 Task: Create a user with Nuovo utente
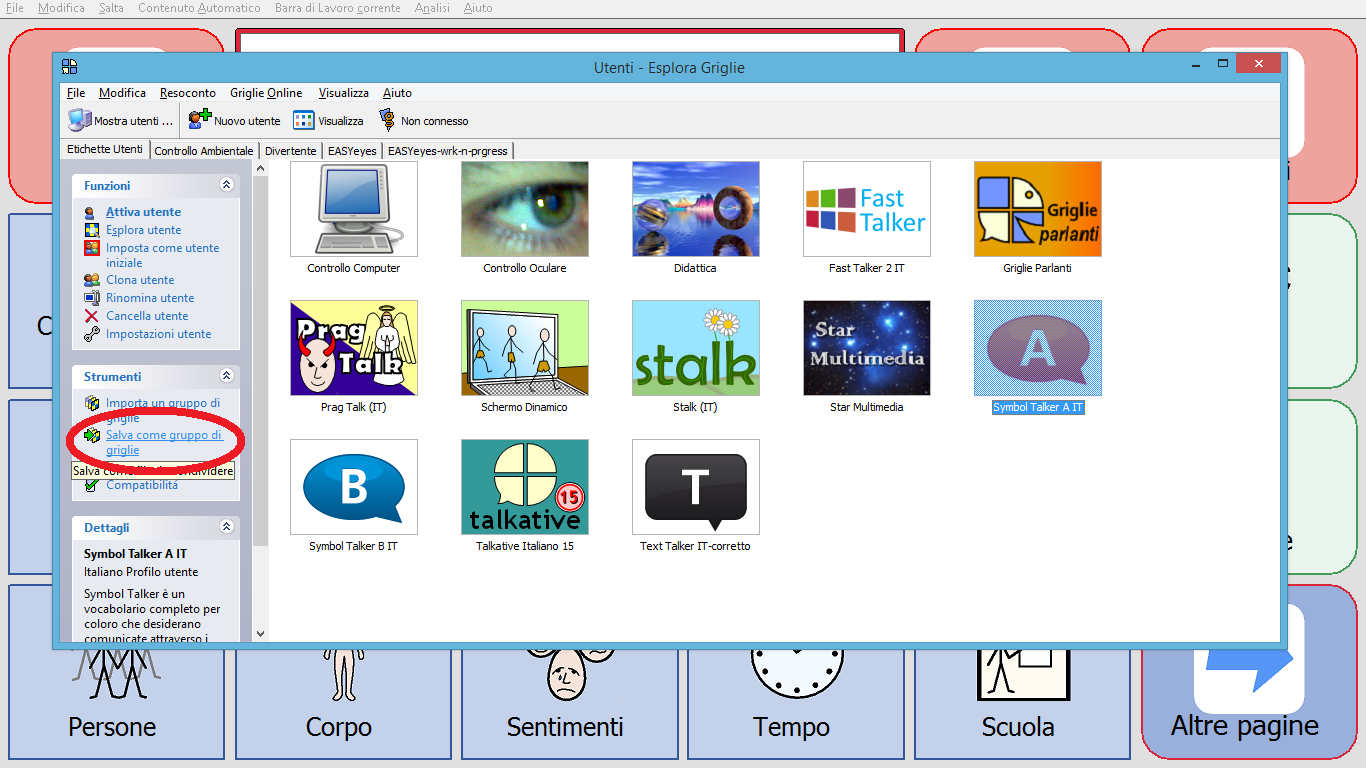point(235,121)
